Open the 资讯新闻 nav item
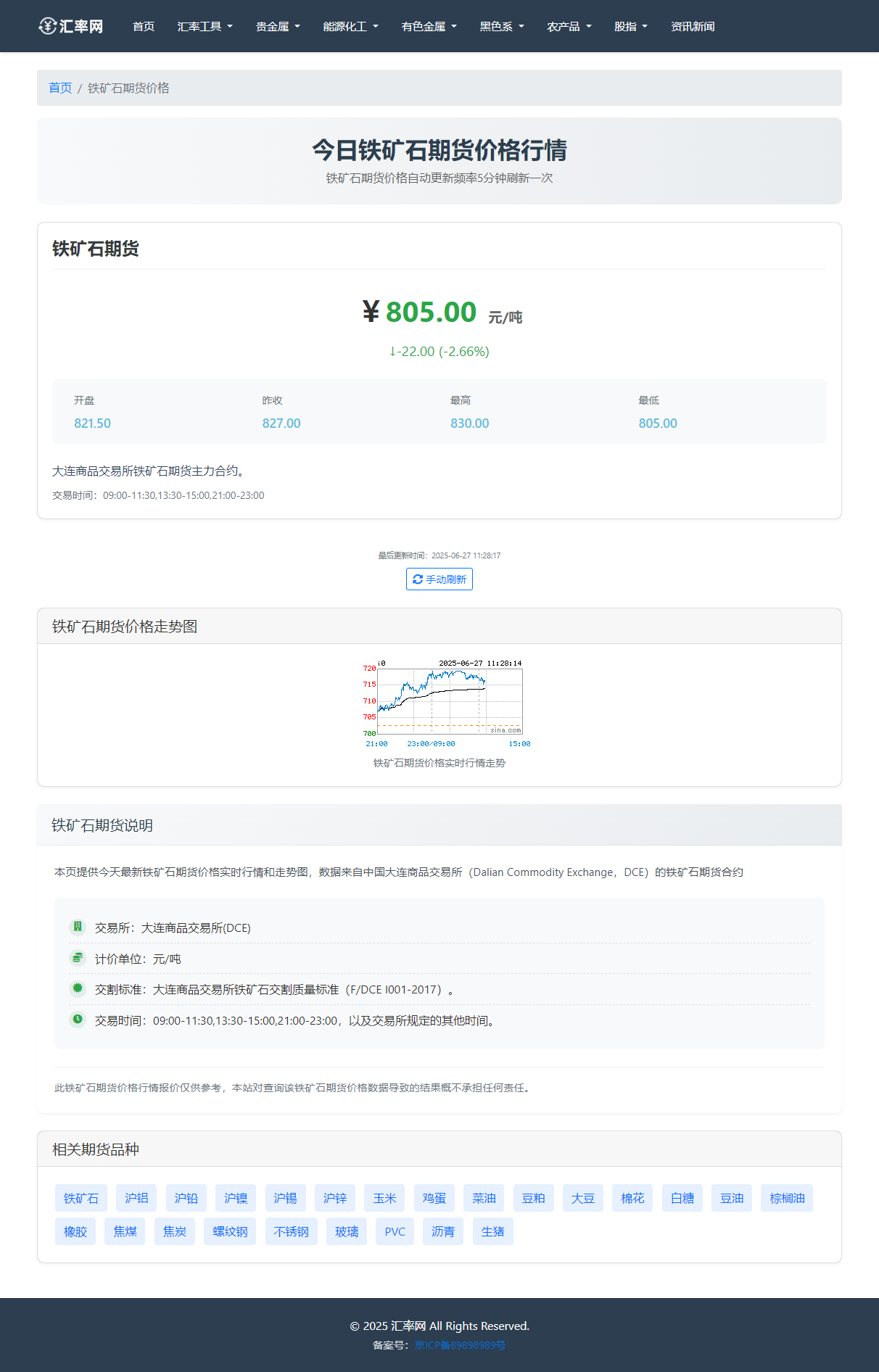This screenshot has height=1372, width=879. click(692, 27)
